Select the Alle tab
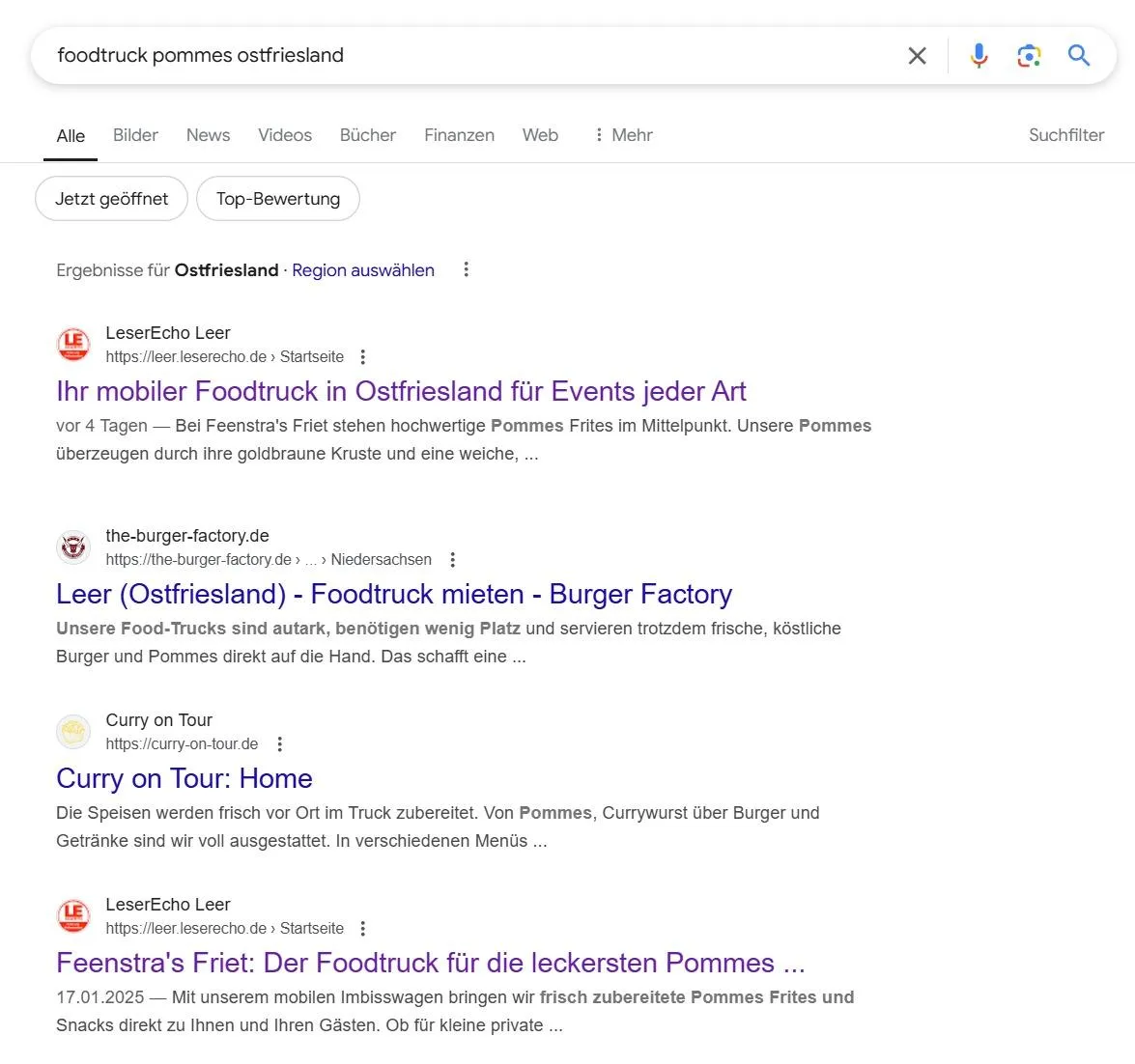Screen dimensions: 1135x1064 (71, 136)
